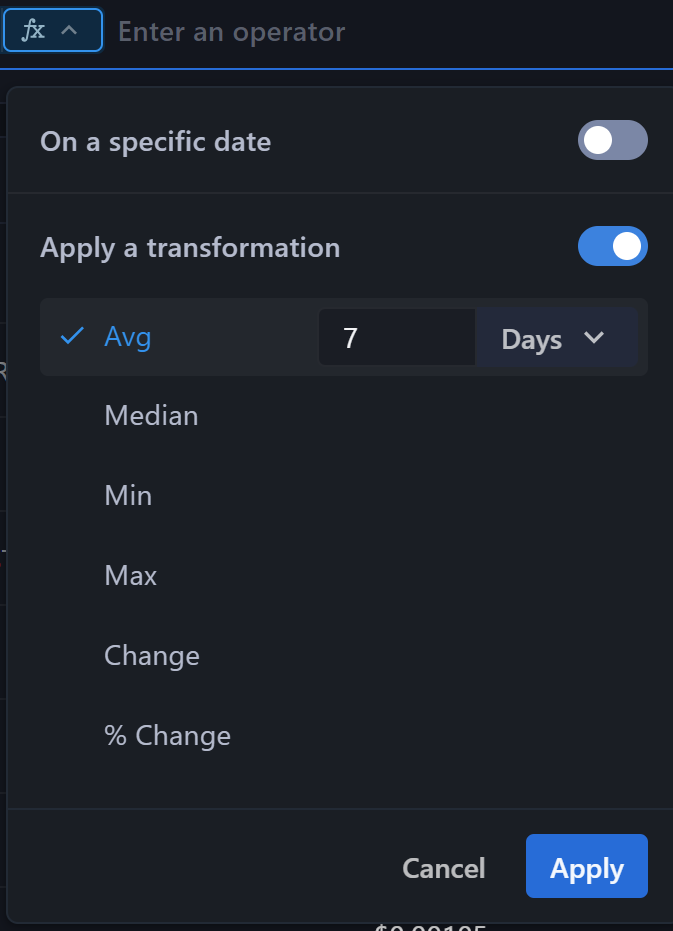Viewport: 673px width, 931px height.
Task: Click the fx dropdown button
Action: [x=53, y=30]
